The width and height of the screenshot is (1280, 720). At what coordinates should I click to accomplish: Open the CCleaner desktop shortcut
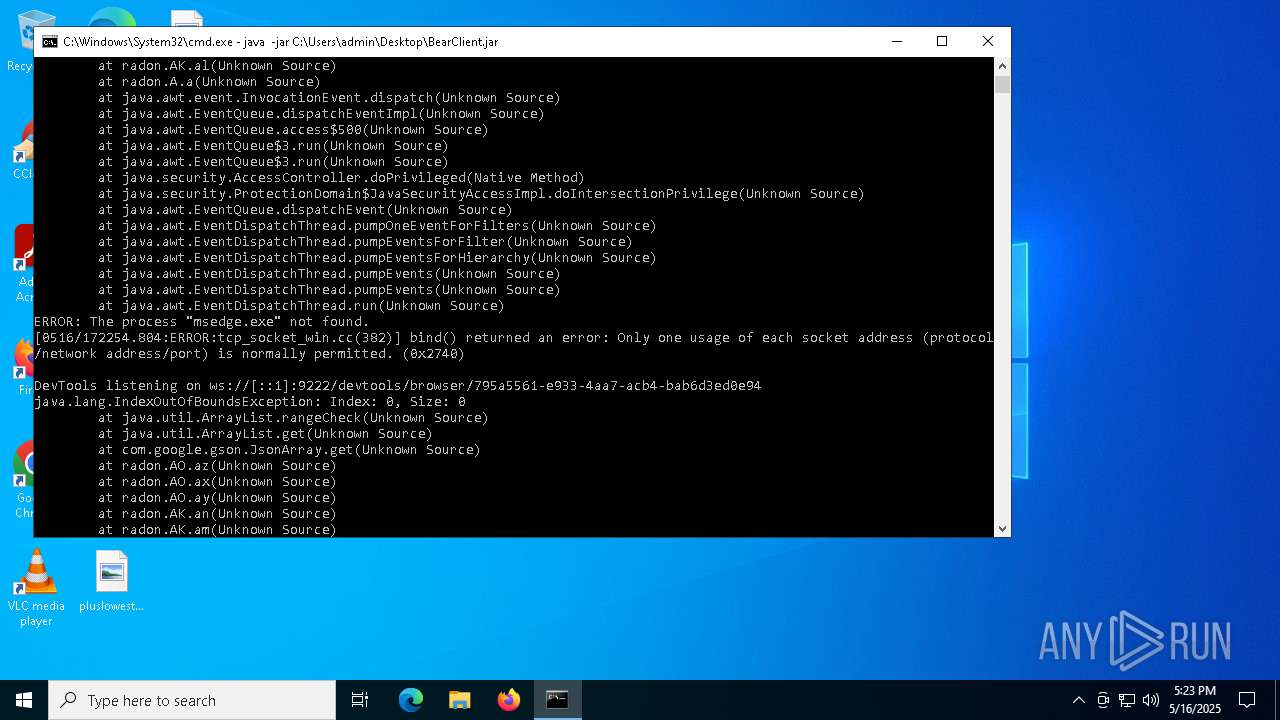pyautogui.click(x=22, y=150)
